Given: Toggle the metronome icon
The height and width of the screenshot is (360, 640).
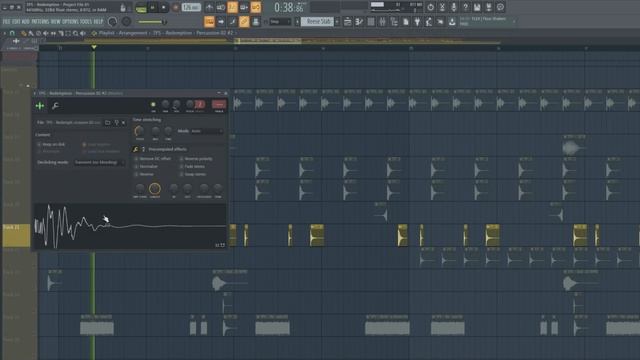Looking at the screenshot, I should point(209,7).
